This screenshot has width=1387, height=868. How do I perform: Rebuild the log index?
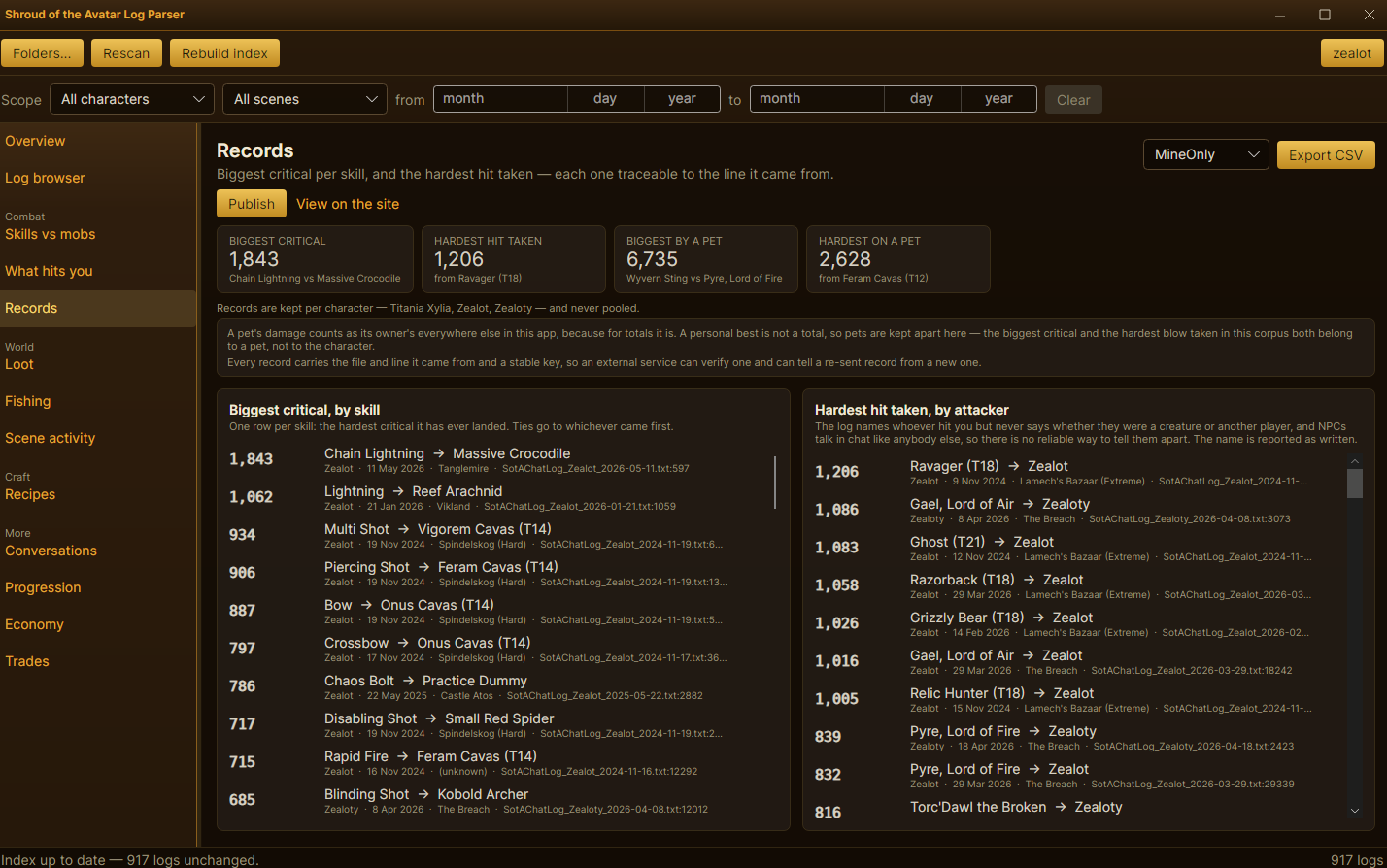point(224,53)
